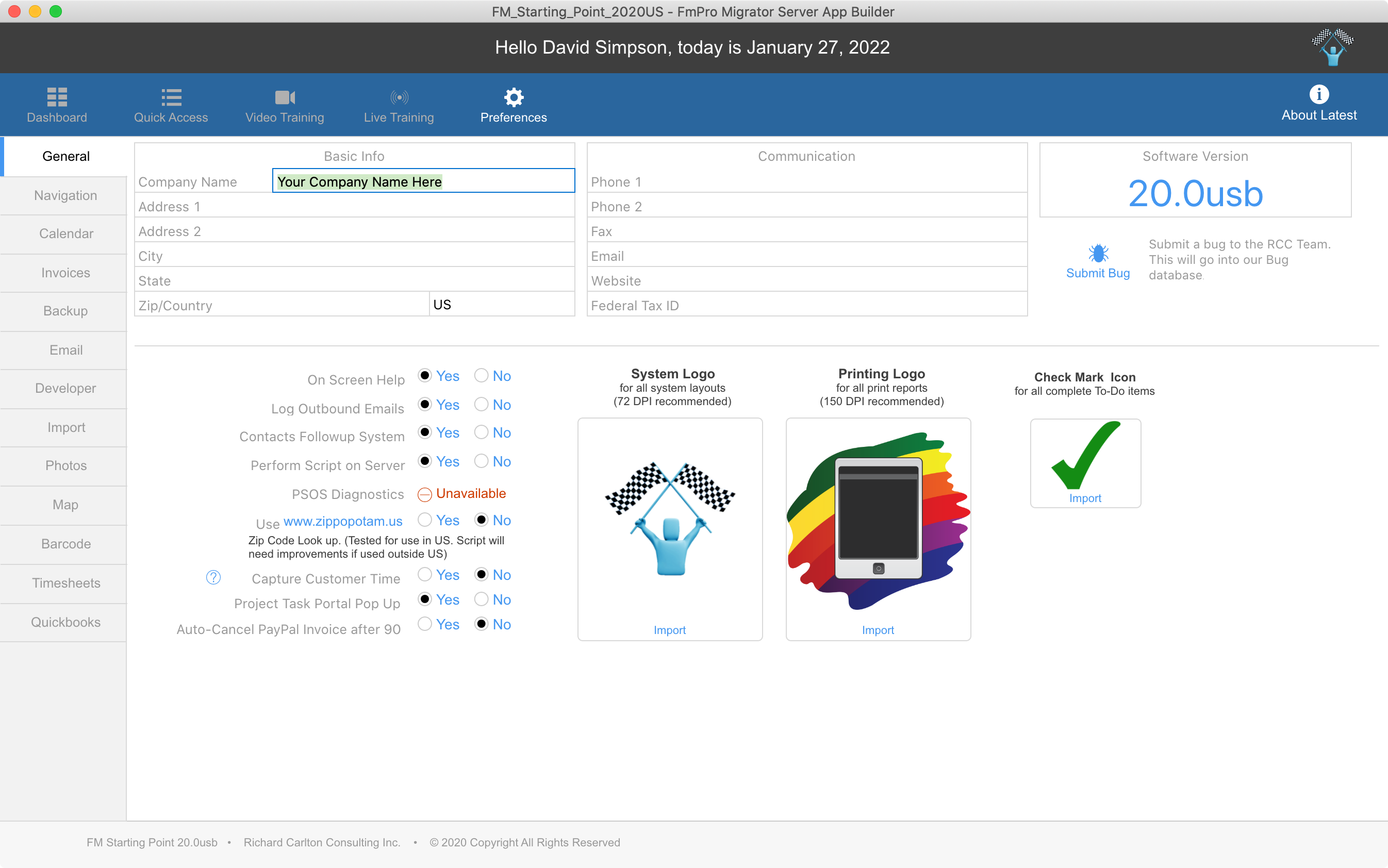This screenshot has width=1388, height=868.
Task: Open the www.zippopotam.us link
Action: pyautogui.click(x=343, y=521)
